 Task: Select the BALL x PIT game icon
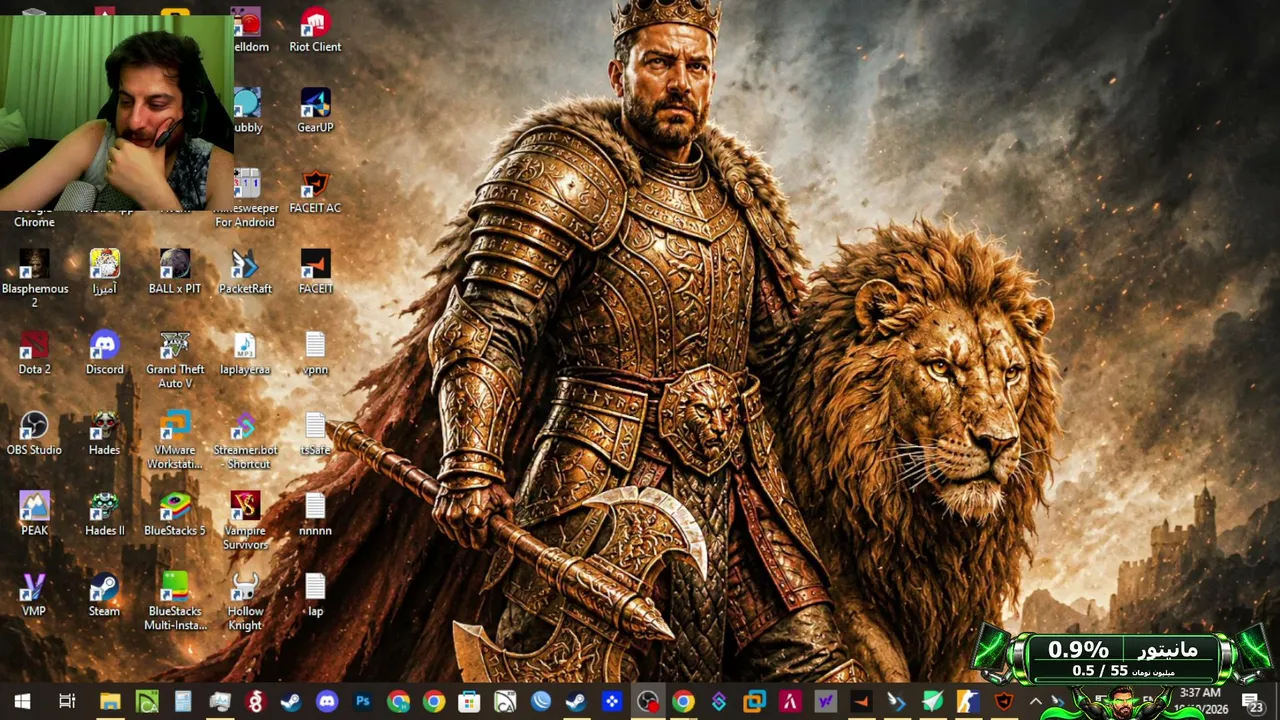[x=175, y=273]
